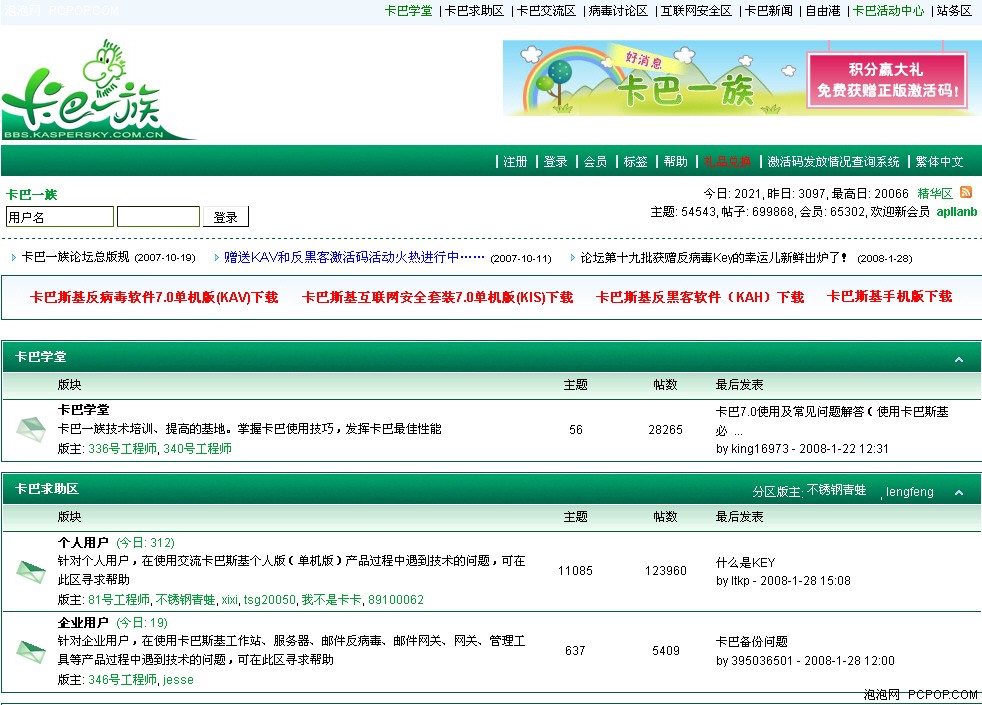Open 会员 in the green bar
982x705 pixels.
pyautogui.click(x=595, y=162)
